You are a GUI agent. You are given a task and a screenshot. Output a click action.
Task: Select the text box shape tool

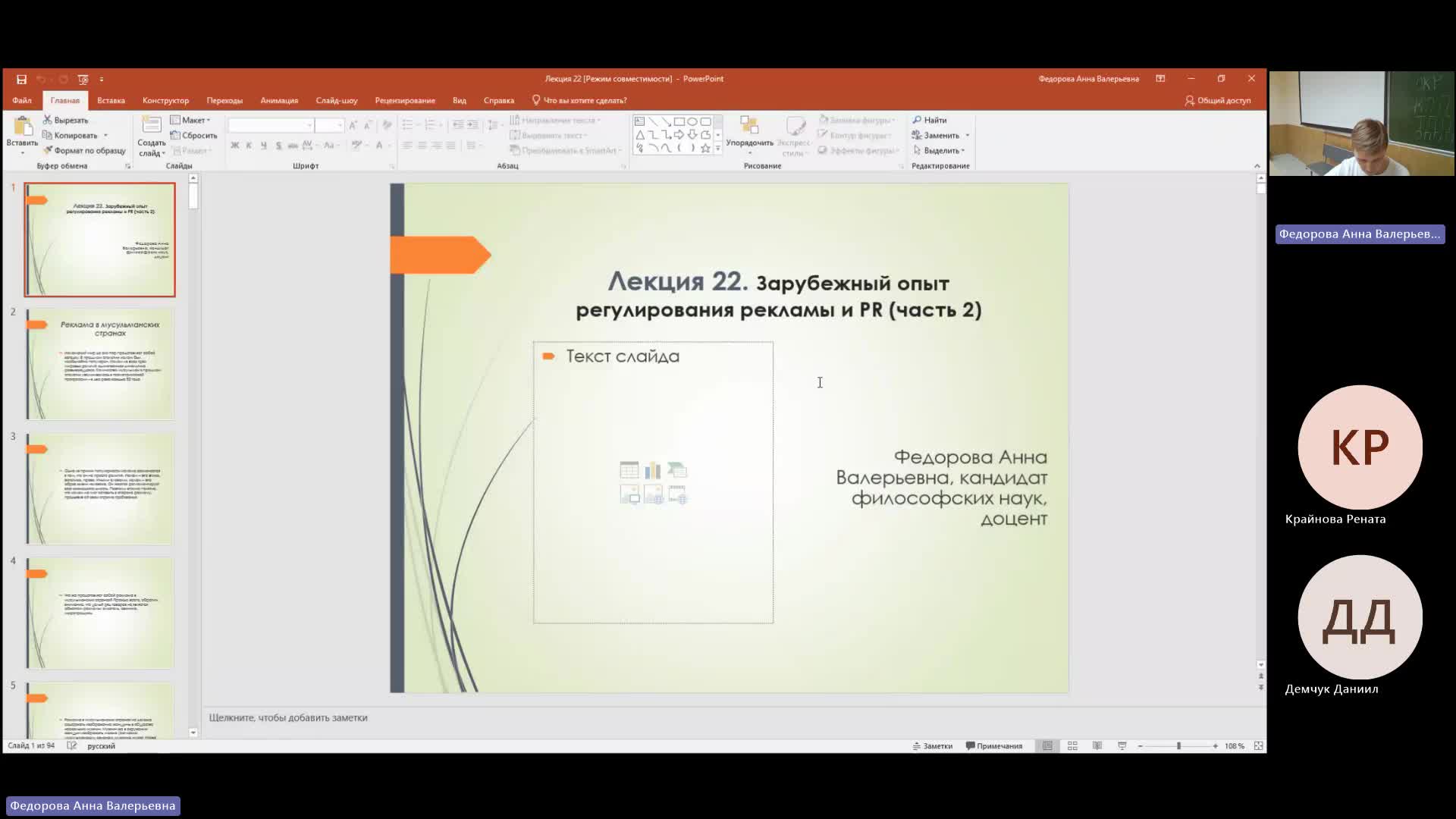[x=639, y=121]
